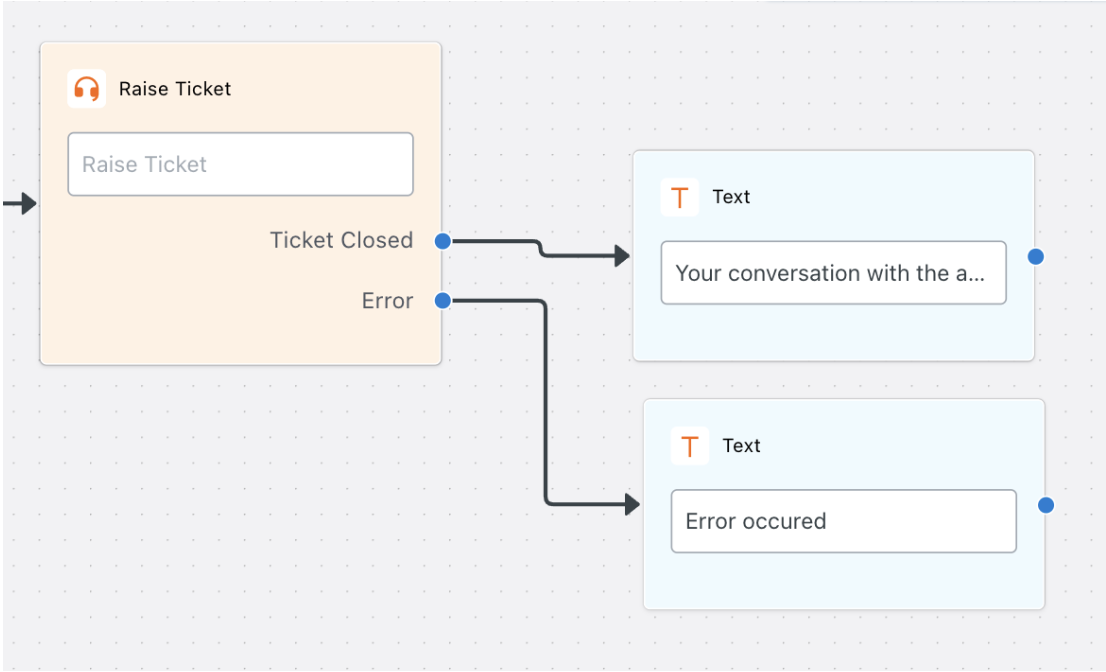Click the lower Text node's output connector dot
Viewport: 1106px width, 672px height.
pyautogui.click(x=1046, y=505)
